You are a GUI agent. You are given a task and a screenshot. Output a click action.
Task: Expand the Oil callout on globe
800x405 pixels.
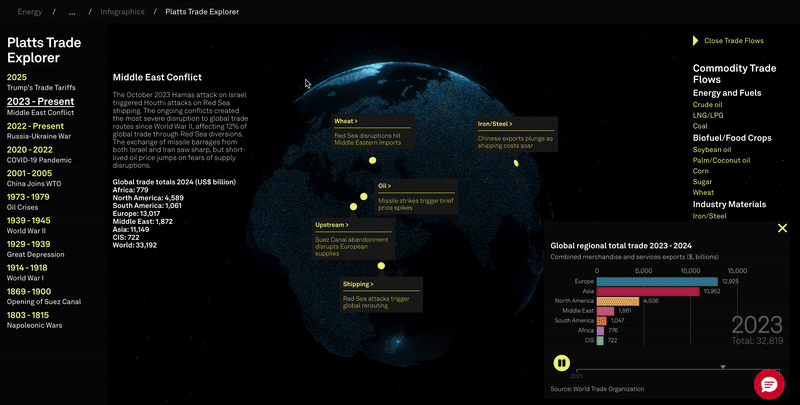(384, 186)
